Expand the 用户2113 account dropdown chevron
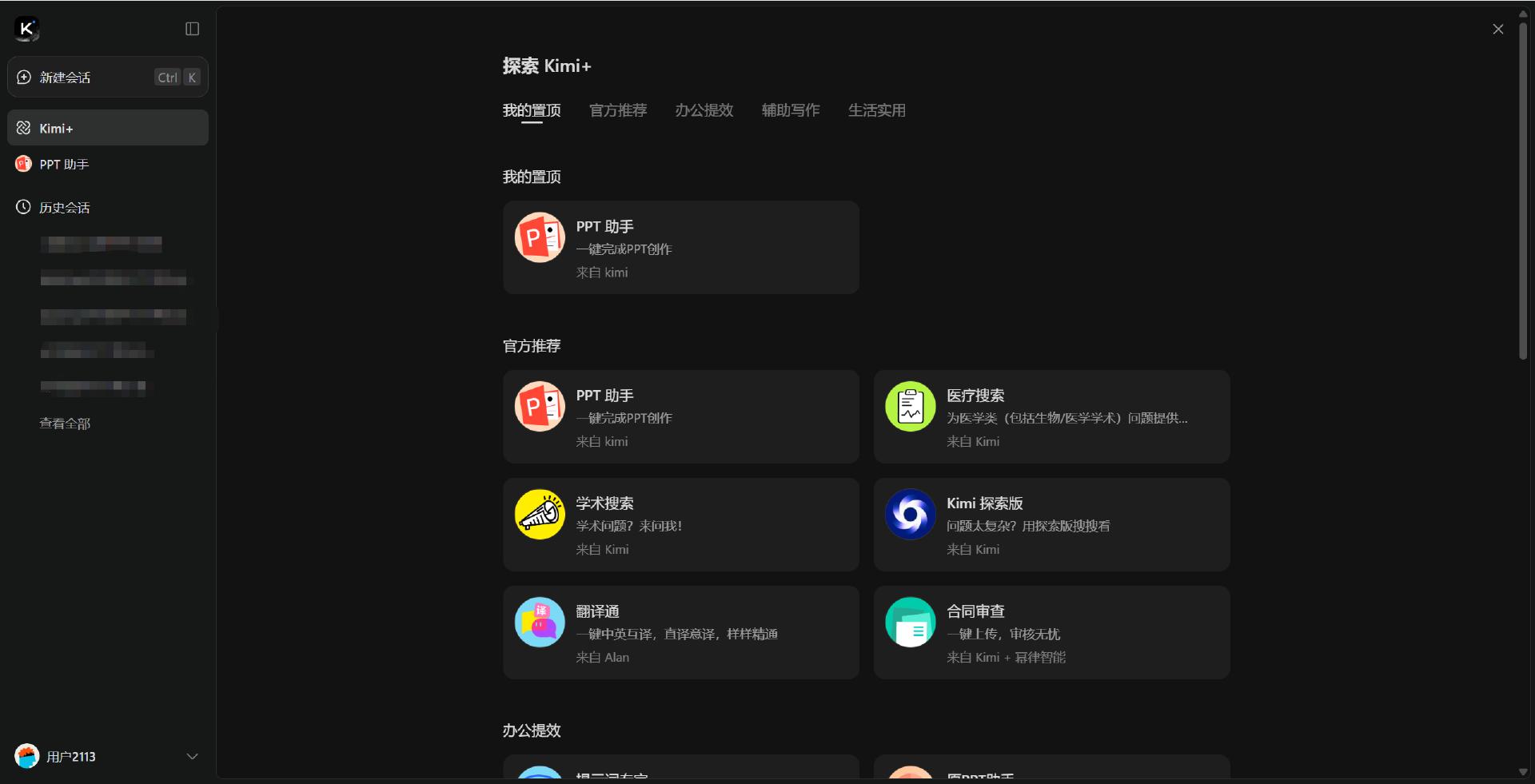 192,756
